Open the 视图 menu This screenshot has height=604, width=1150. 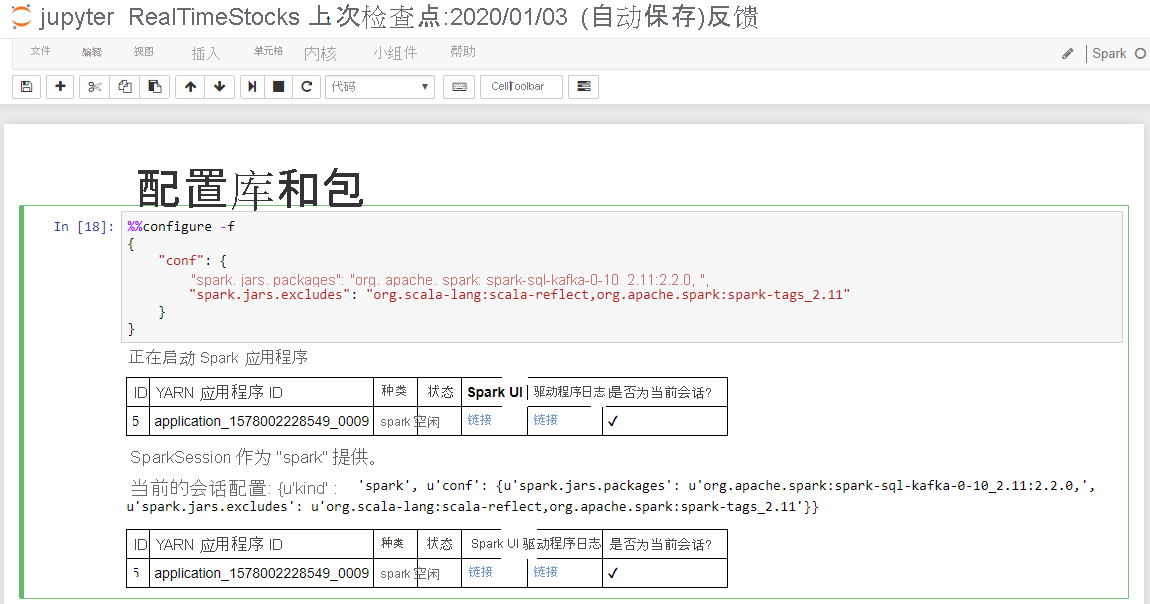coord(144,51)
